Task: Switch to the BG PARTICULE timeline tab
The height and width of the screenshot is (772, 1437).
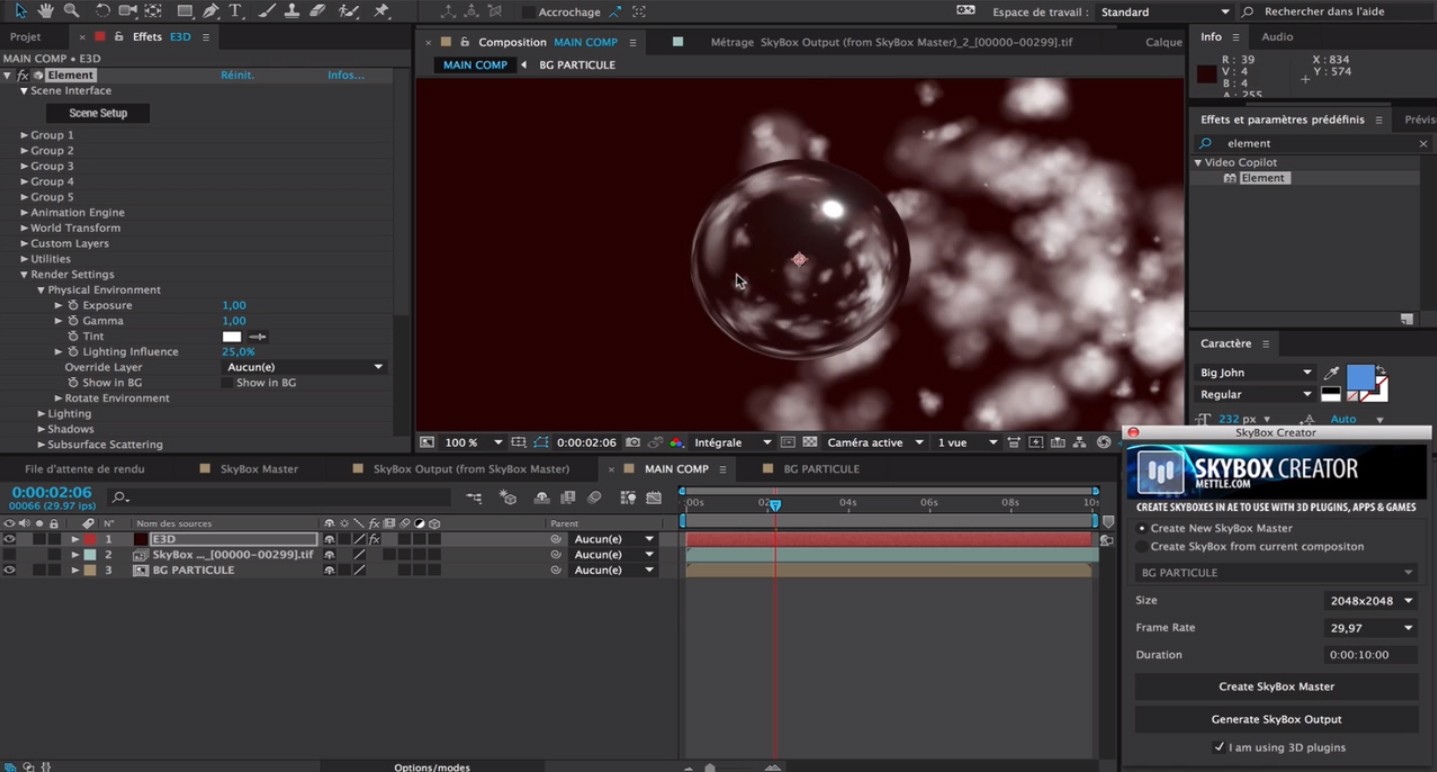Action: tap(820, 469)
